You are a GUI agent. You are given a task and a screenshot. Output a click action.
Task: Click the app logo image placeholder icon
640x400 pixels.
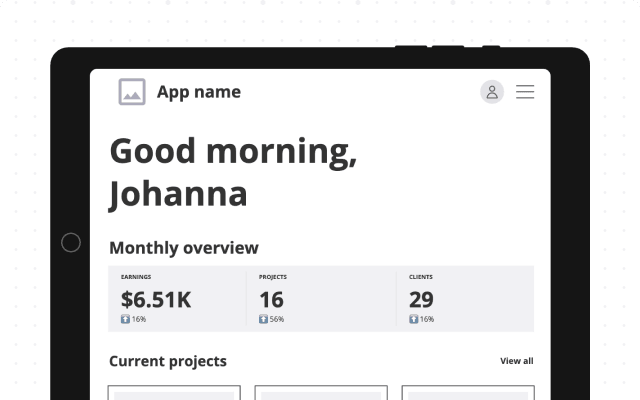[132, 92]
